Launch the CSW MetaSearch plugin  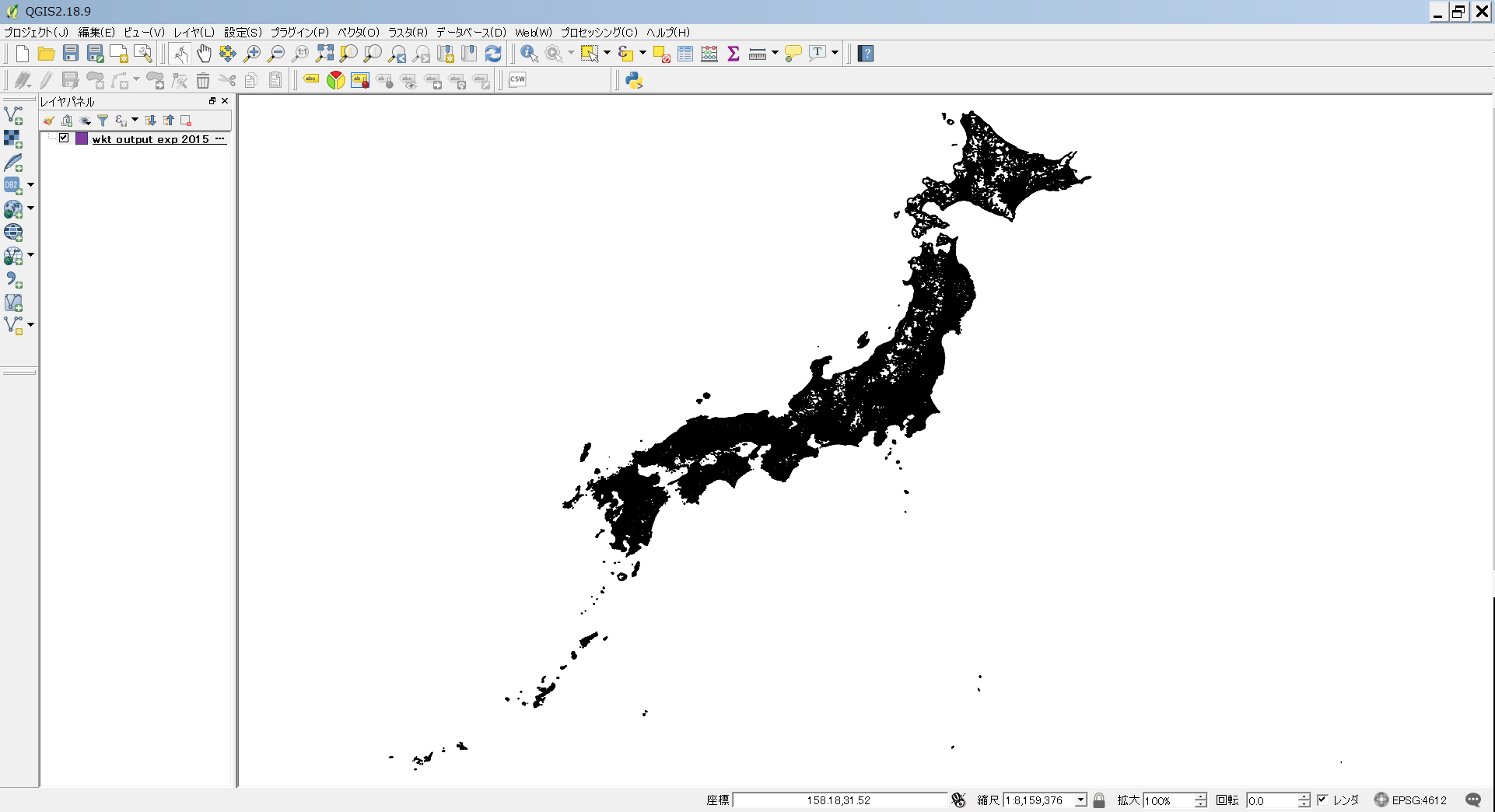[x=516, y=79]
